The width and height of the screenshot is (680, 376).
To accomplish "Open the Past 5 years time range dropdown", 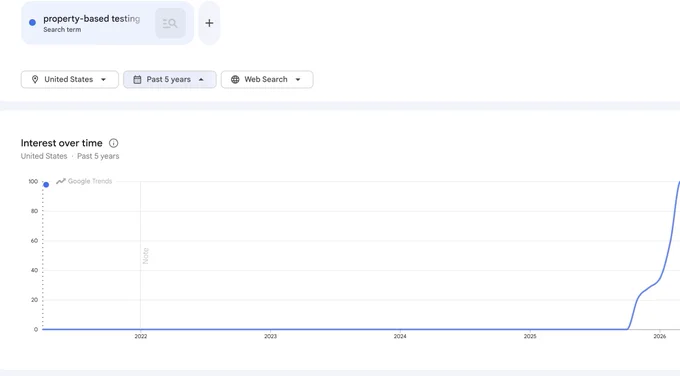I will point(170,79).
